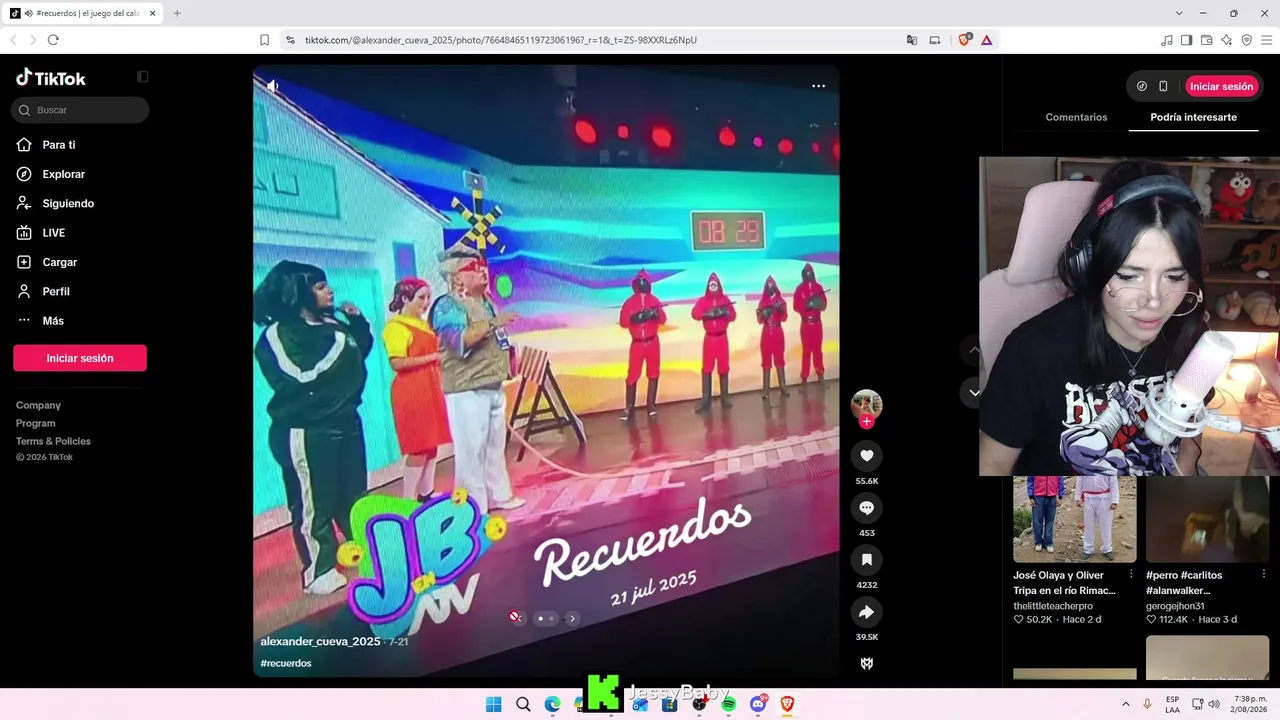The image size is (1280, 720).
Task: Save the video with the bookmark icon
Action: coord(866,560)
